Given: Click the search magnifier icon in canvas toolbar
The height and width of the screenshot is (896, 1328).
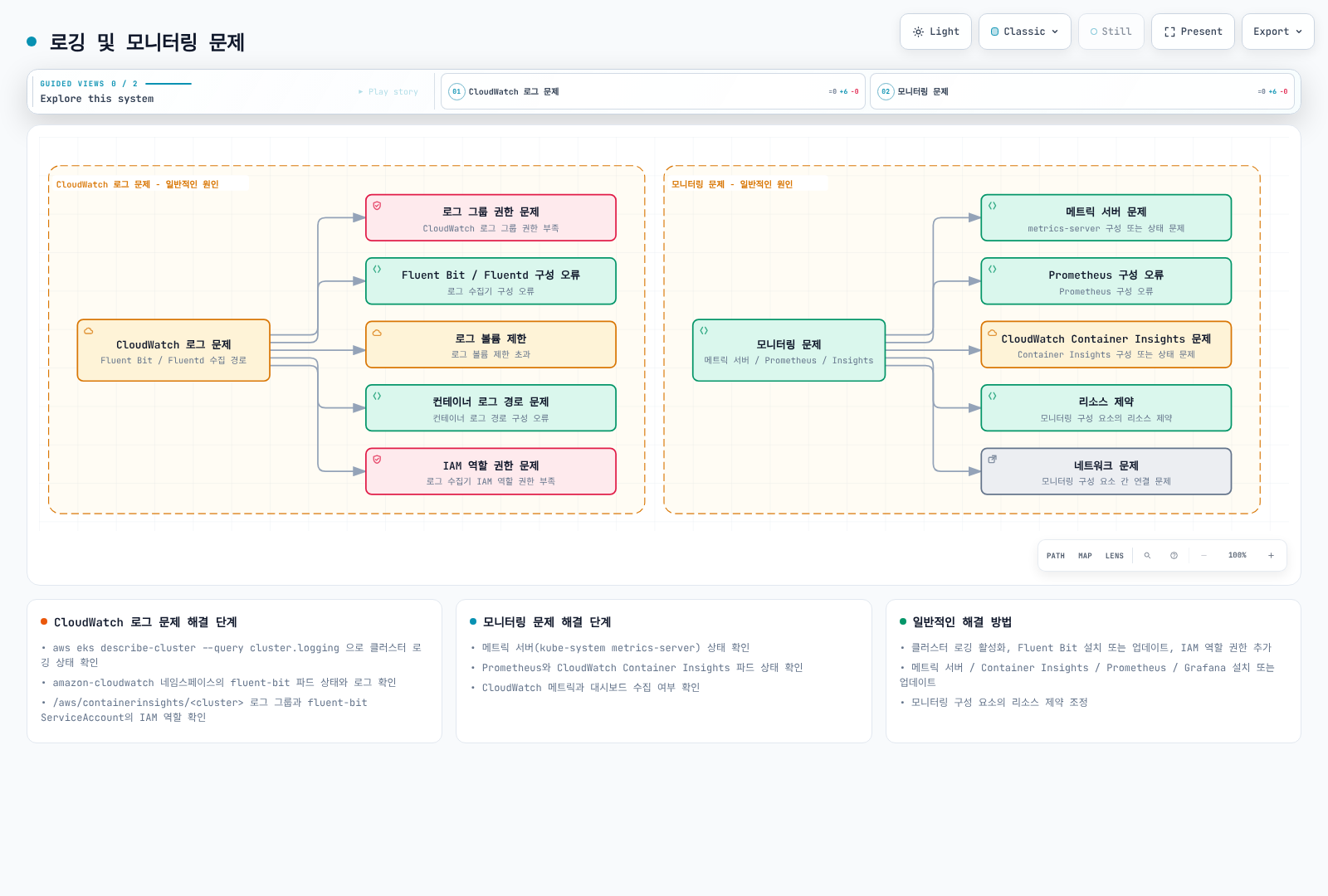Looking at the screenshot, I should pyautogui.click(x=1147, y=556).
